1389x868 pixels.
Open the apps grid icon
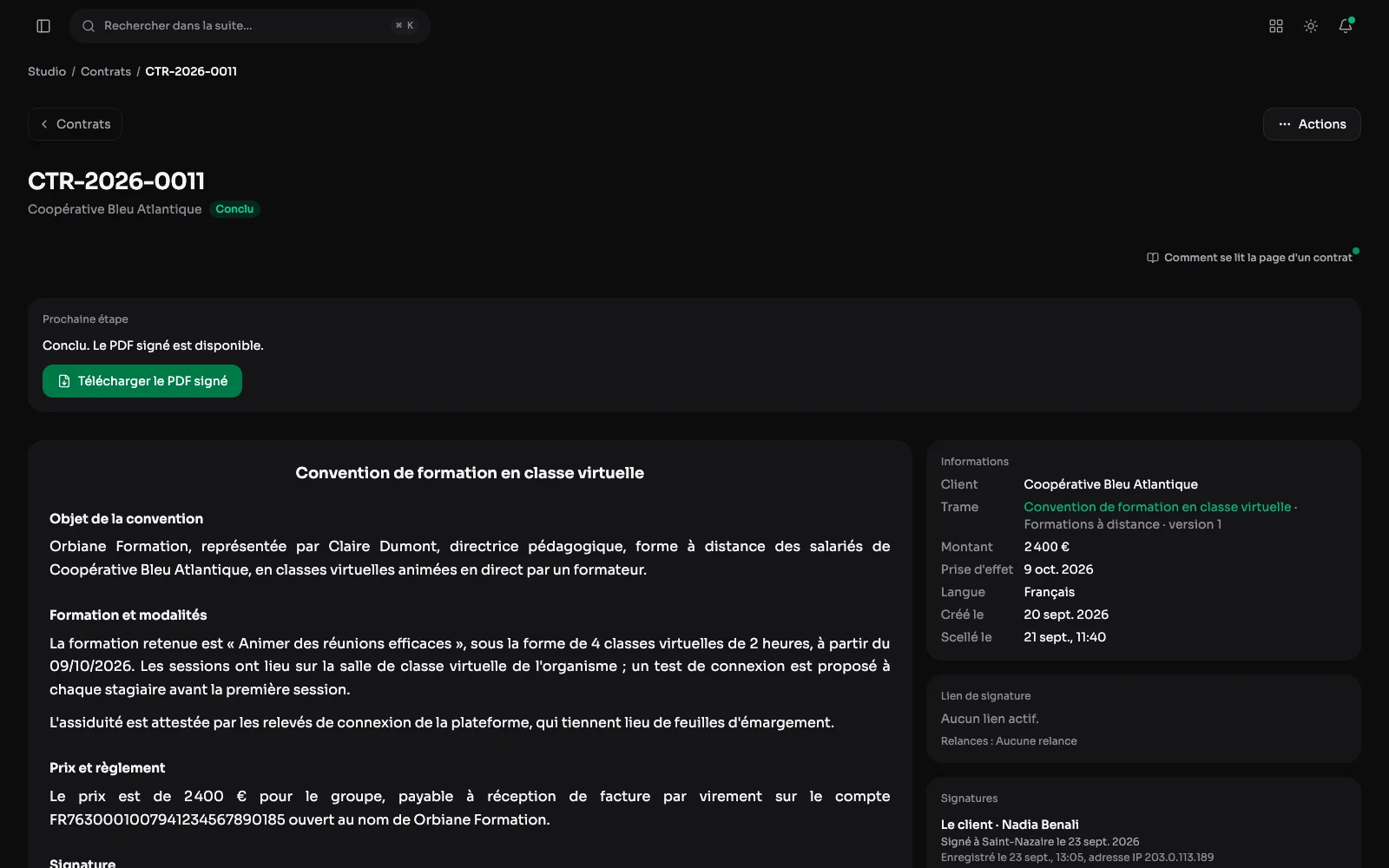1276,26
